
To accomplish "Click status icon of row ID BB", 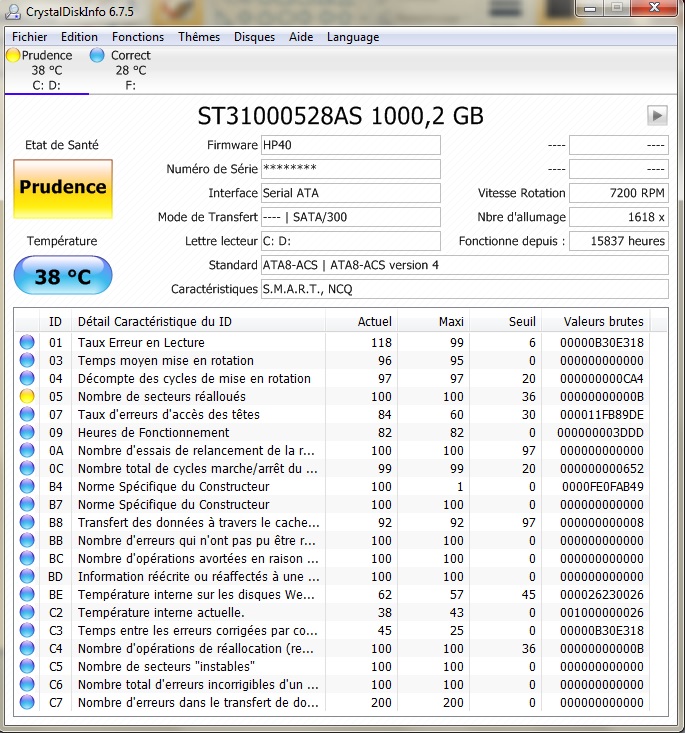I will pyautogui.click(x=27, y=540).
